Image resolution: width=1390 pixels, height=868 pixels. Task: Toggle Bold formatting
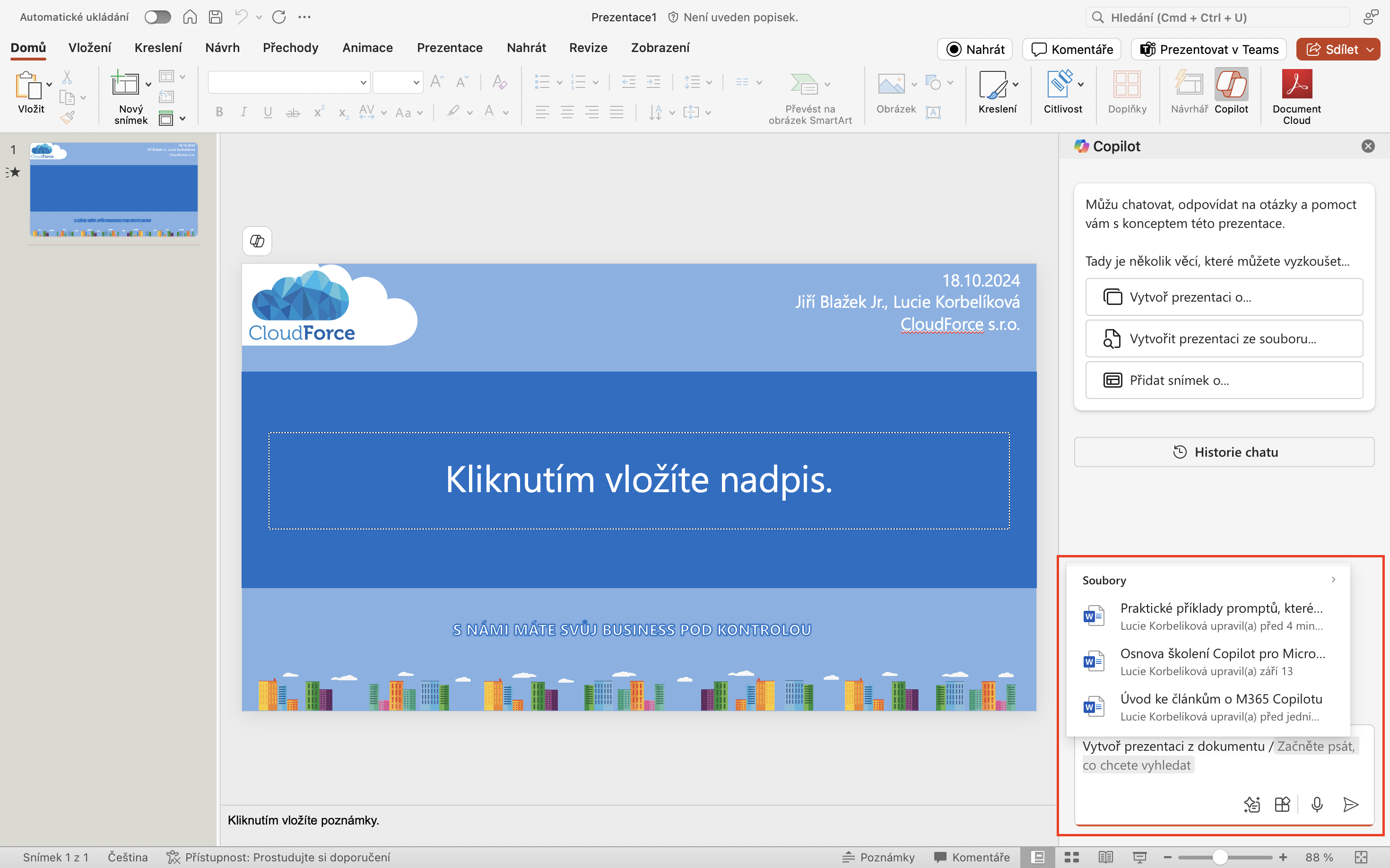(x=219, y=112)
